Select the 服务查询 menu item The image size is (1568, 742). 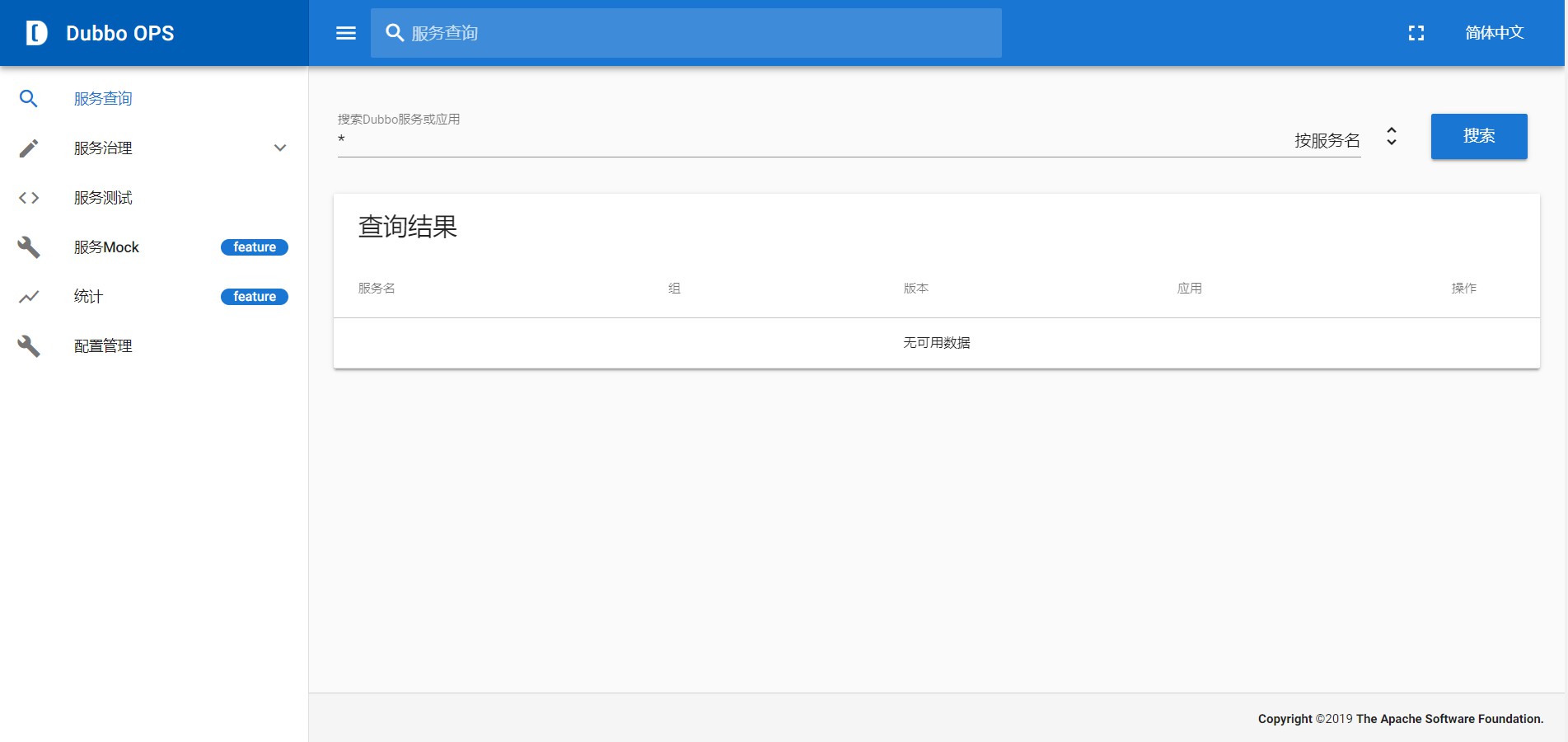pos(101,98)
